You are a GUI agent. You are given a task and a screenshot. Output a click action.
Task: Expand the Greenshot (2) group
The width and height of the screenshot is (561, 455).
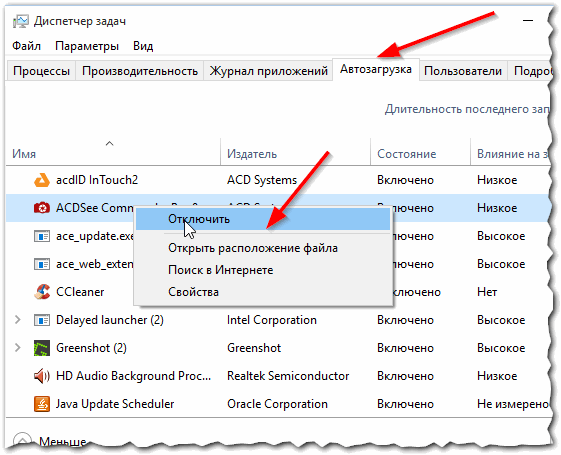[17, 348]
